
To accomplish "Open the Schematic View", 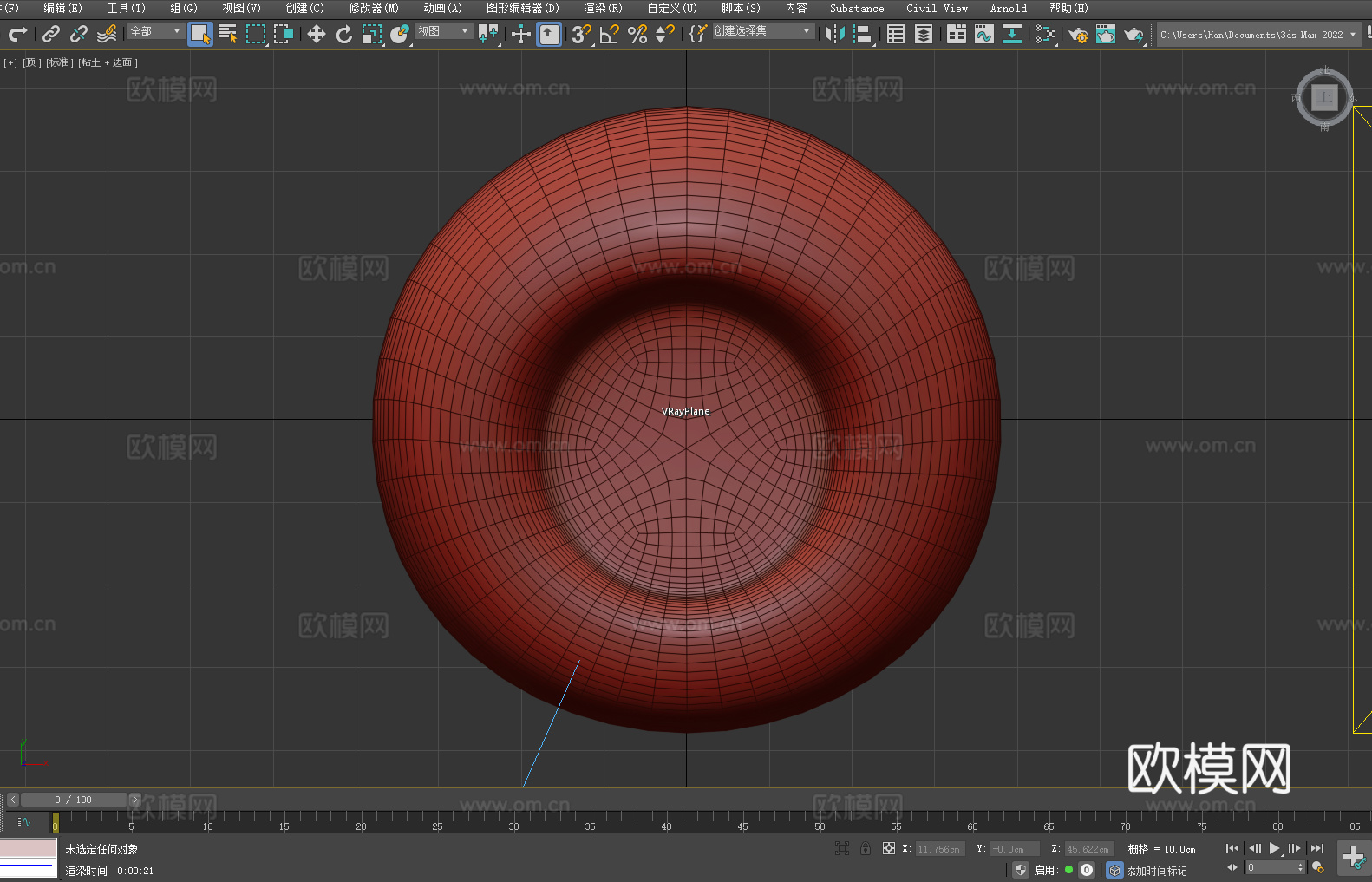I will click(x=1012, y=34).
